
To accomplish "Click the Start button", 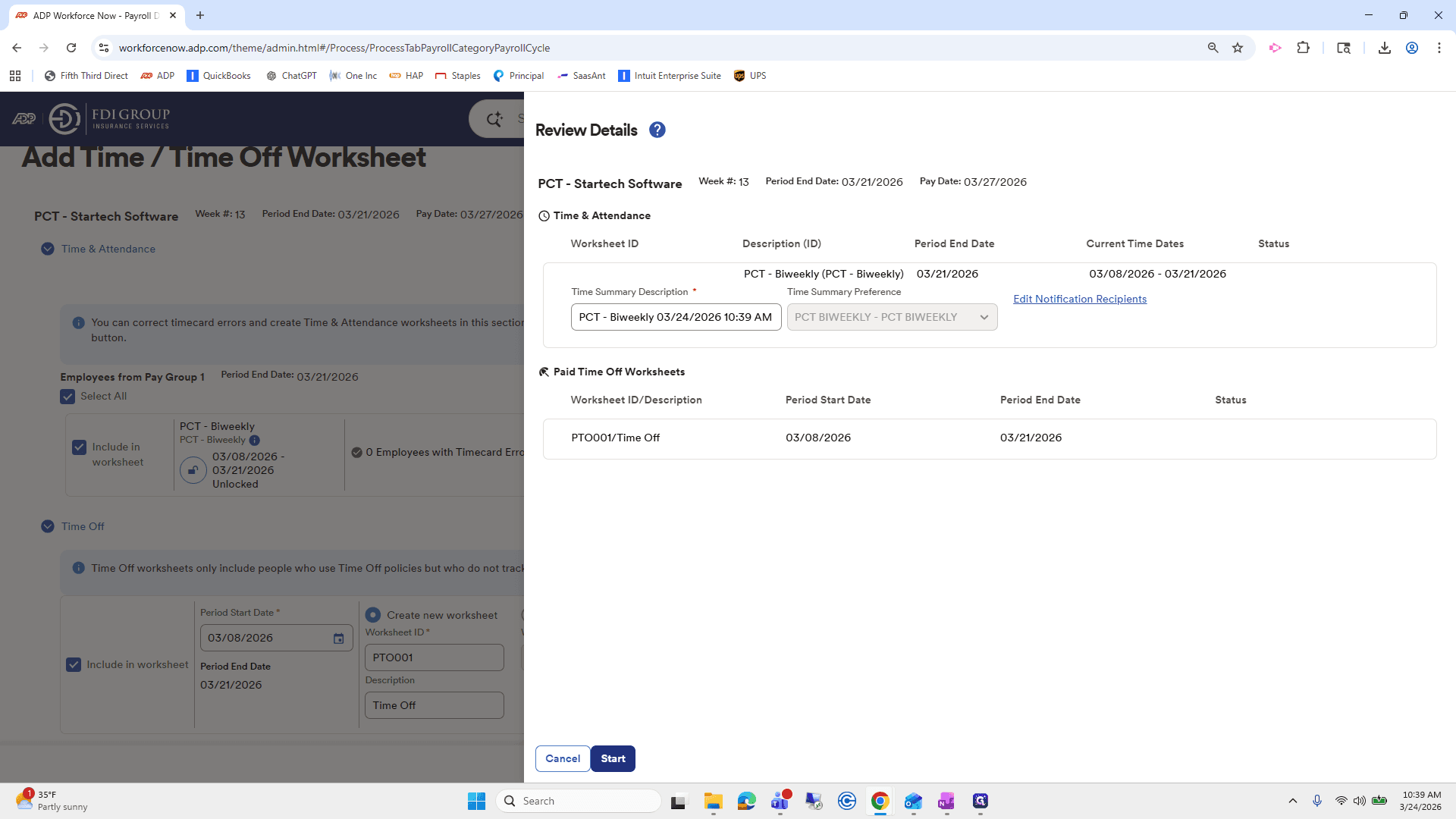I will click(x=613, y=758).
